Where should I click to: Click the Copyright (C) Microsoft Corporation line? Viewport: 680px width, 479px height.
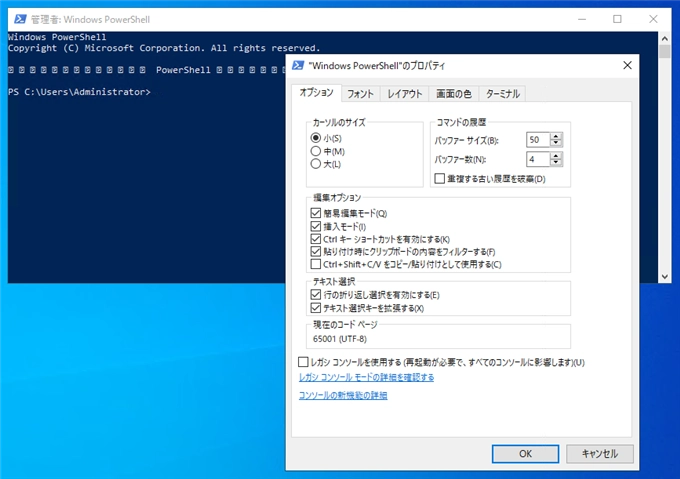(164, 48)
